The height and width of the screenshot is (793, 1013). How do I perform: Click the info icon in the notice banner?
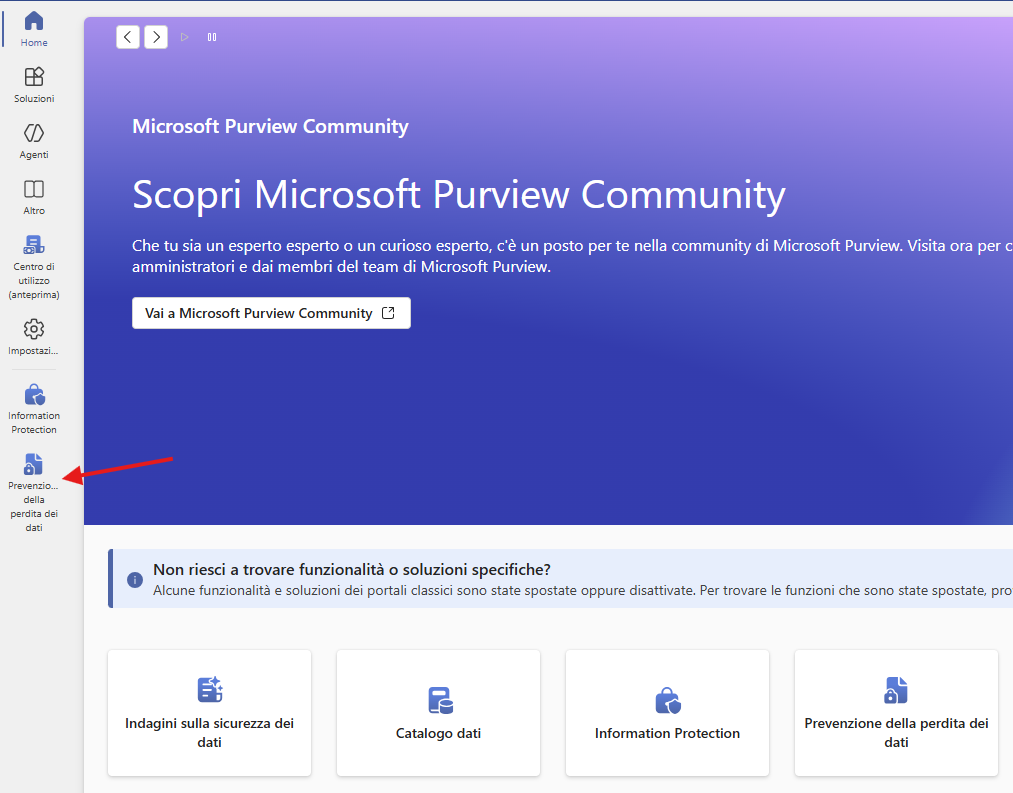click(x=135, y=580)
